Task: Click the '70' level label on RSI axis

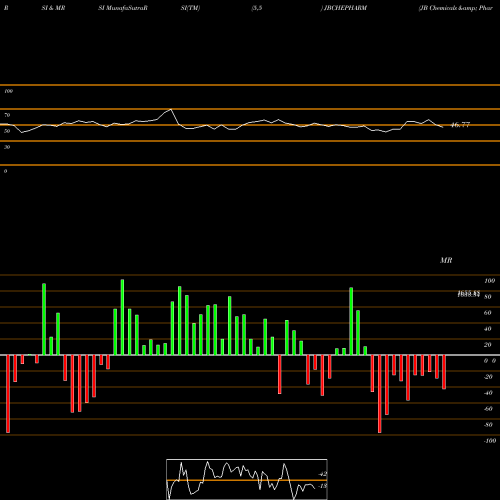Action: pyautogui.click(x=7, y=115)
